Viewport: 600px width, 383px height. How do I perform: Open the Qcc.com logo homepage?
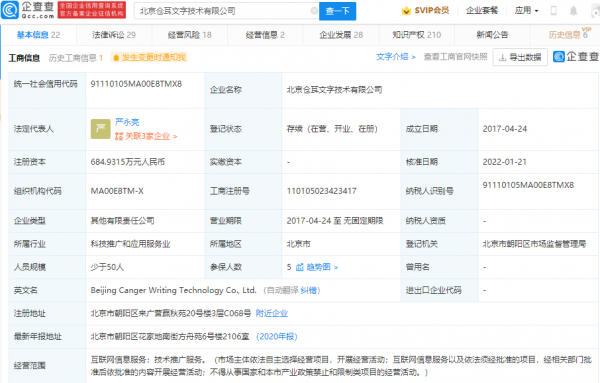(x=28, y=10)
